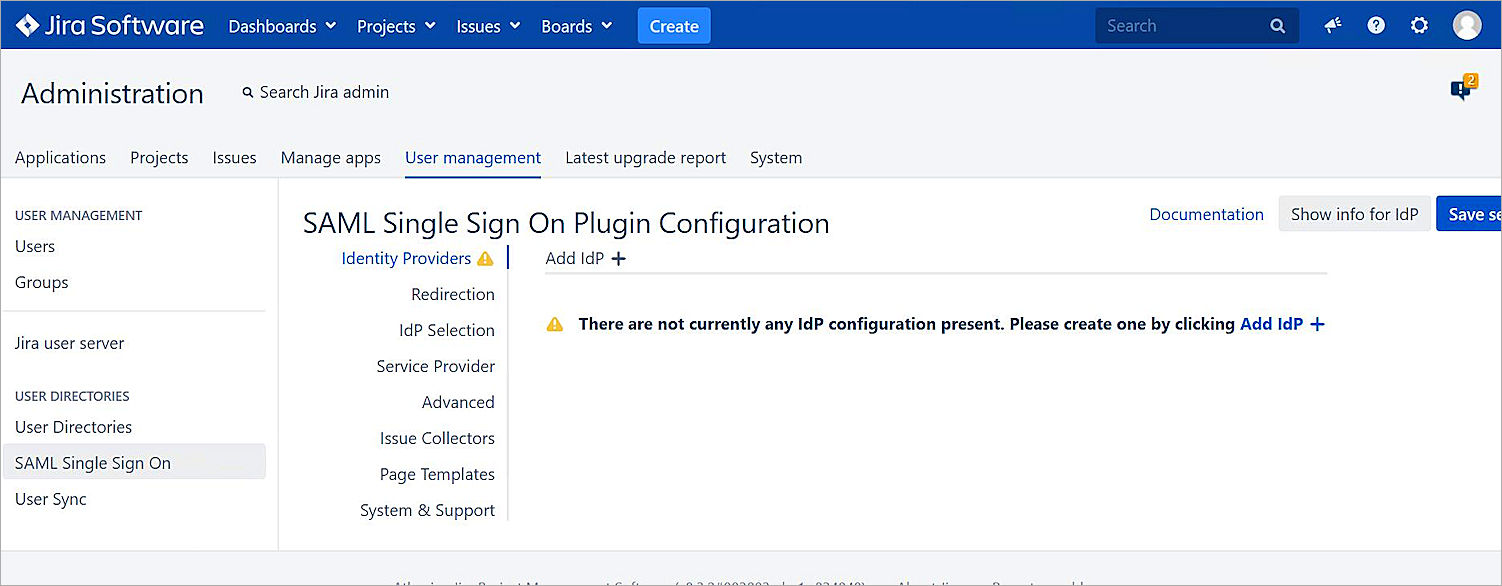Image resolution: width=1502 pixels, height=586 pixels.
Task: Open the feedback megaphone icon
Action: click(x=1333, y=26)
